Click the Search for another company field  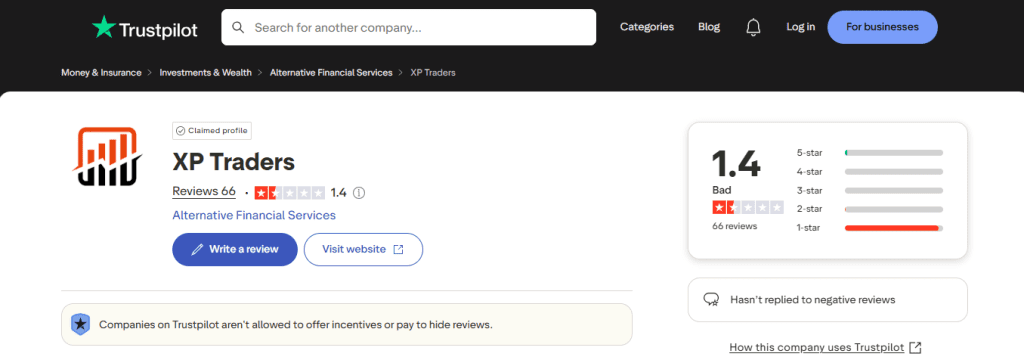pos(409,27)
